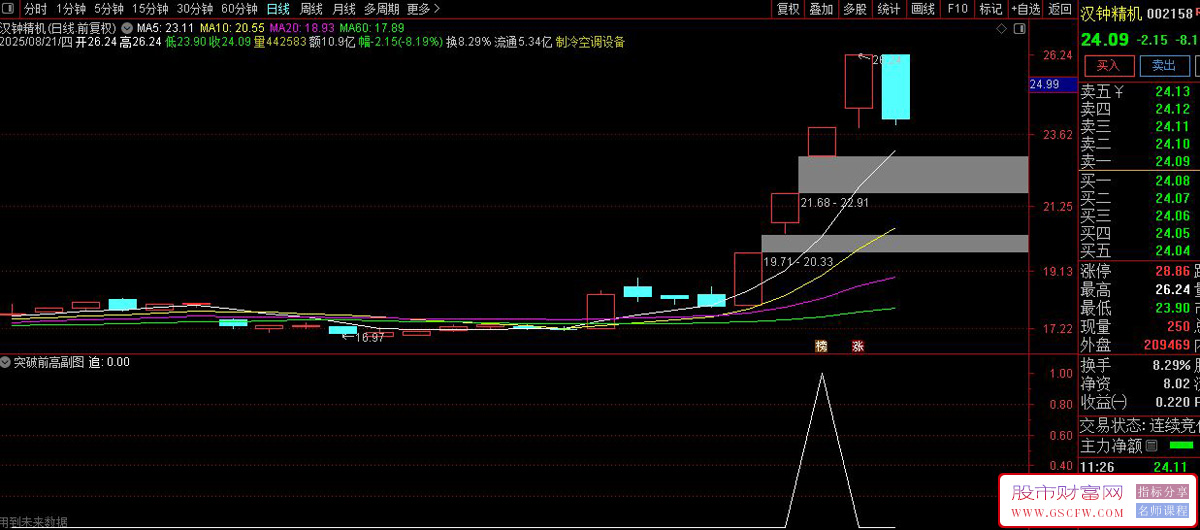Click the green 主力净额 bar
This screenshot has height=530, width=1200.
tap(1180, 444)
